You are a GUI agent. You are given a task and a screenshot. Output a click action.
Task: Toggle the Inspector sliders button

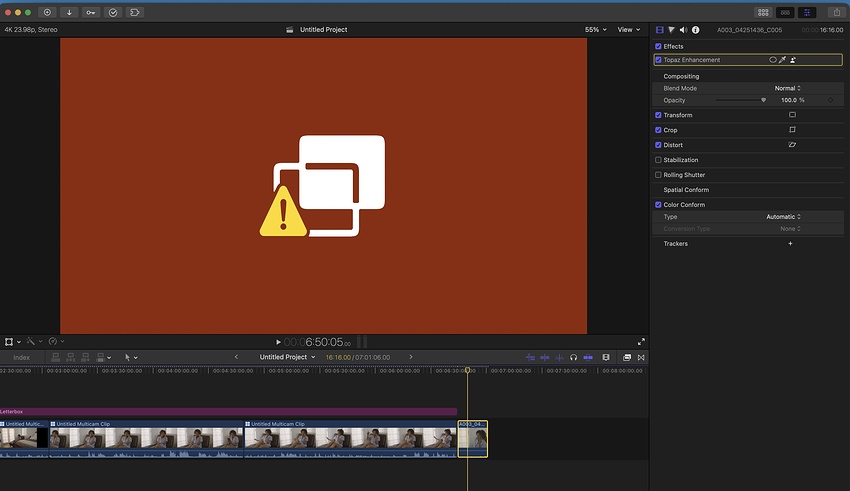coord(807,12)
